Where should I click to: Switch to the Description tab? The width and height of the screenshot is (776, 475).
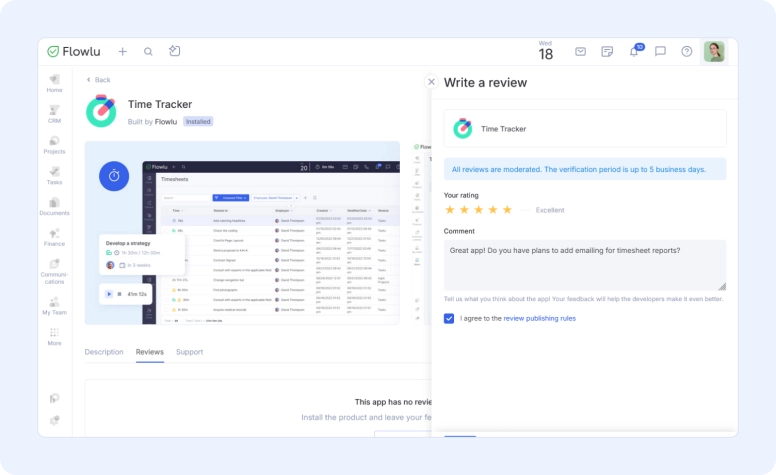point(104,352)
